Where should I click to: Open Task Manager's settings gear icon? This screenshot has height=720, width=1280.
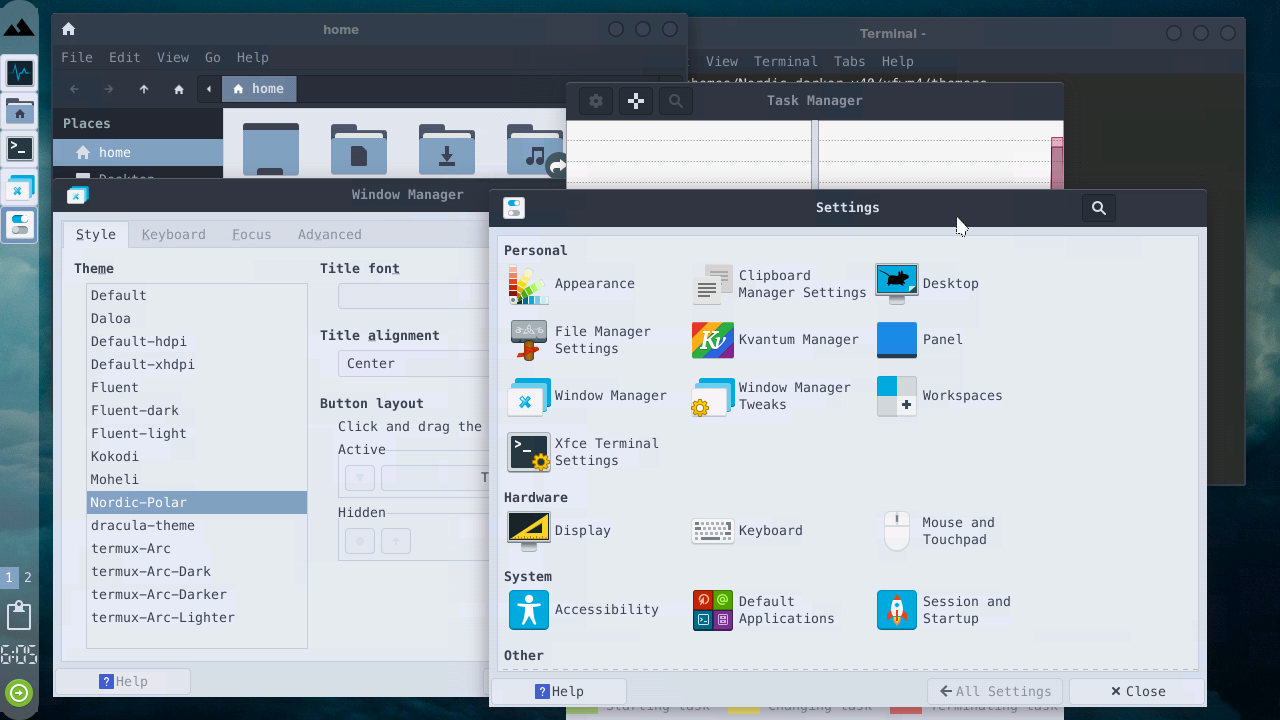(x=595, y=100)
